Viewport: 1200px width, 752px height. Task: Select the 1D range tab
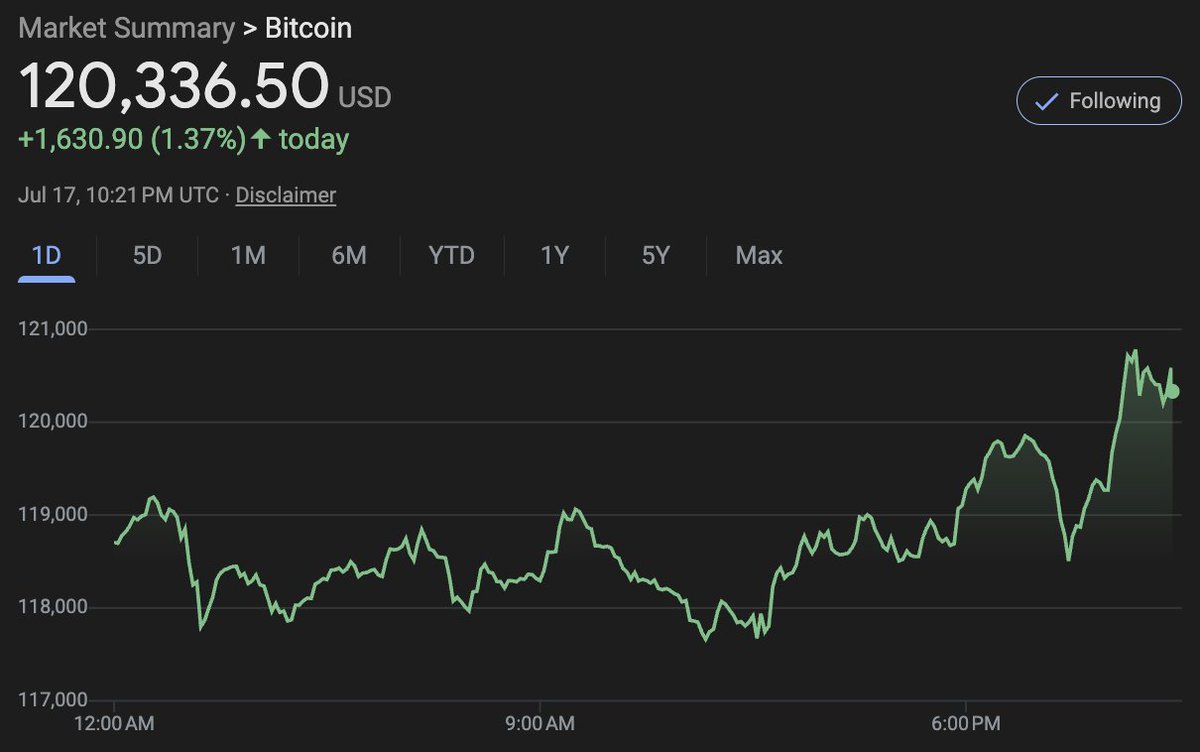(47, 256)
